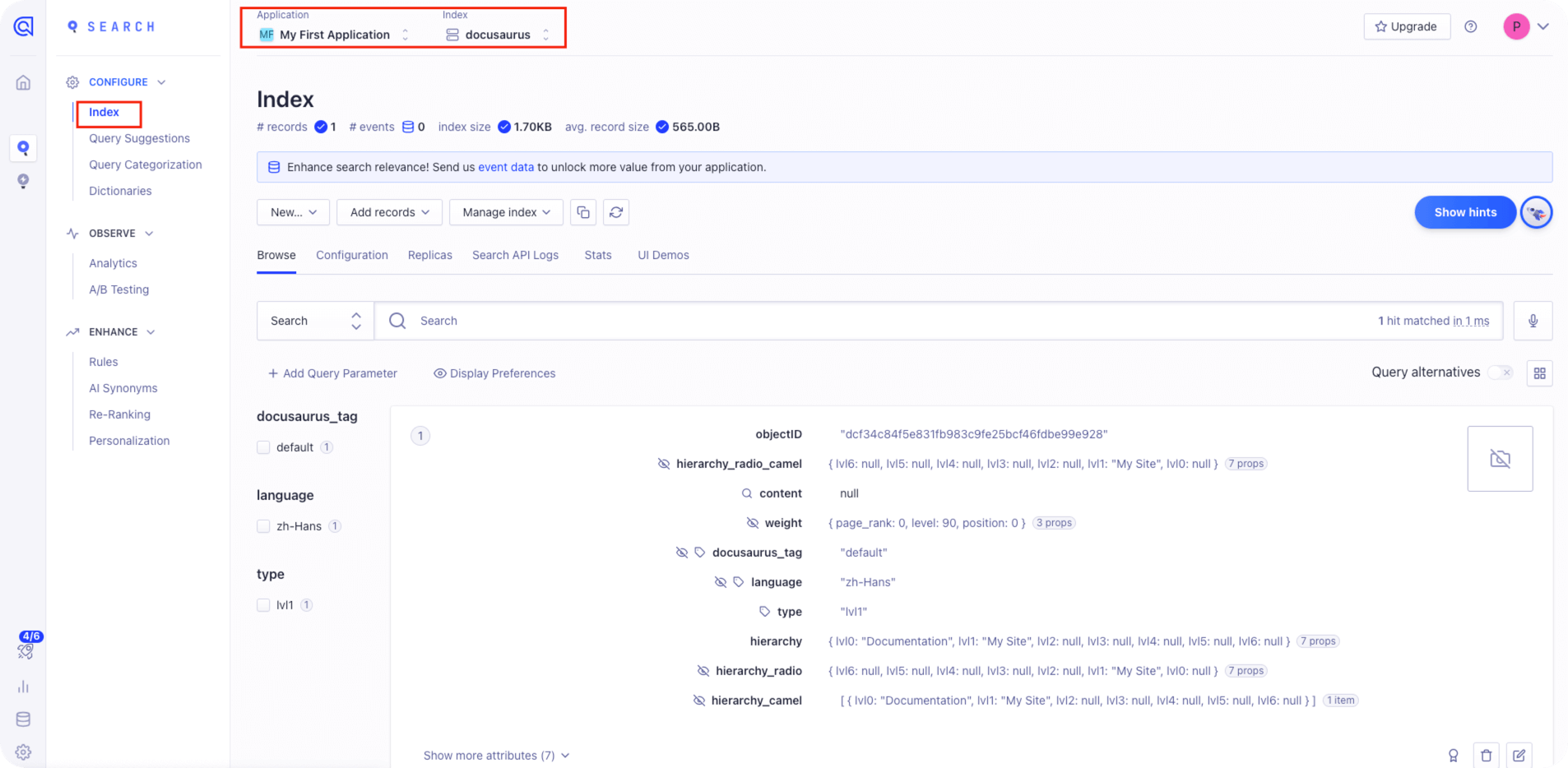Switch to the UI Demos tab

663,255
